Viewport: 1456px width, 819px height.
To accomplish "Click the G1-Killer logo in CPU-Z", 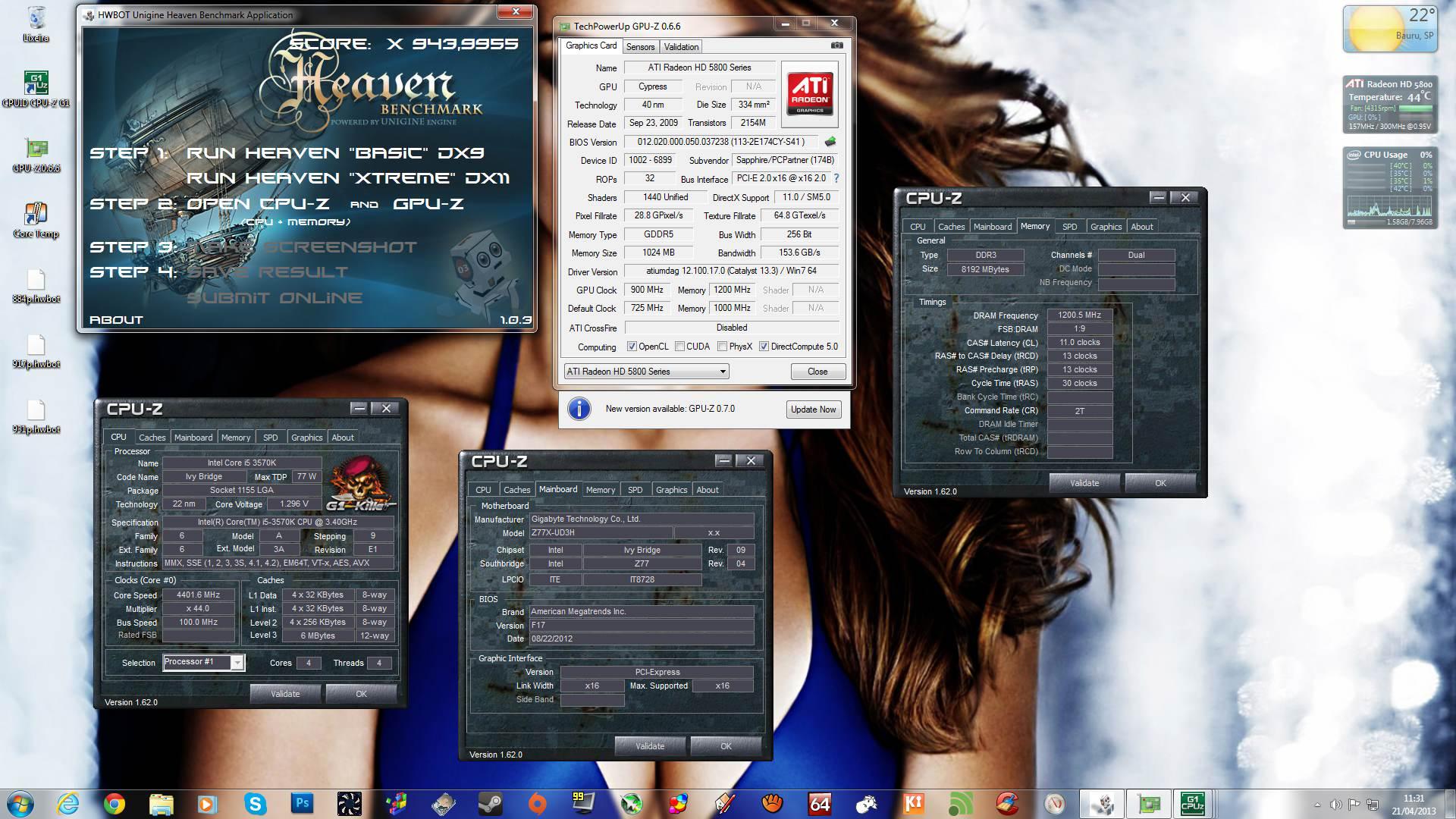I will click(x=361, y=482).
